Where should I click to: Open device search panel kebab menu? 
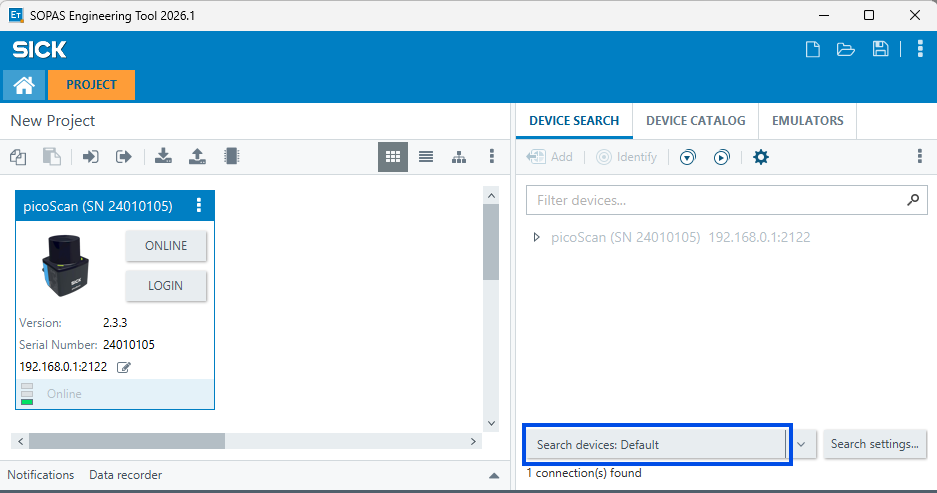pyautogui.click(x=920, y=157)
